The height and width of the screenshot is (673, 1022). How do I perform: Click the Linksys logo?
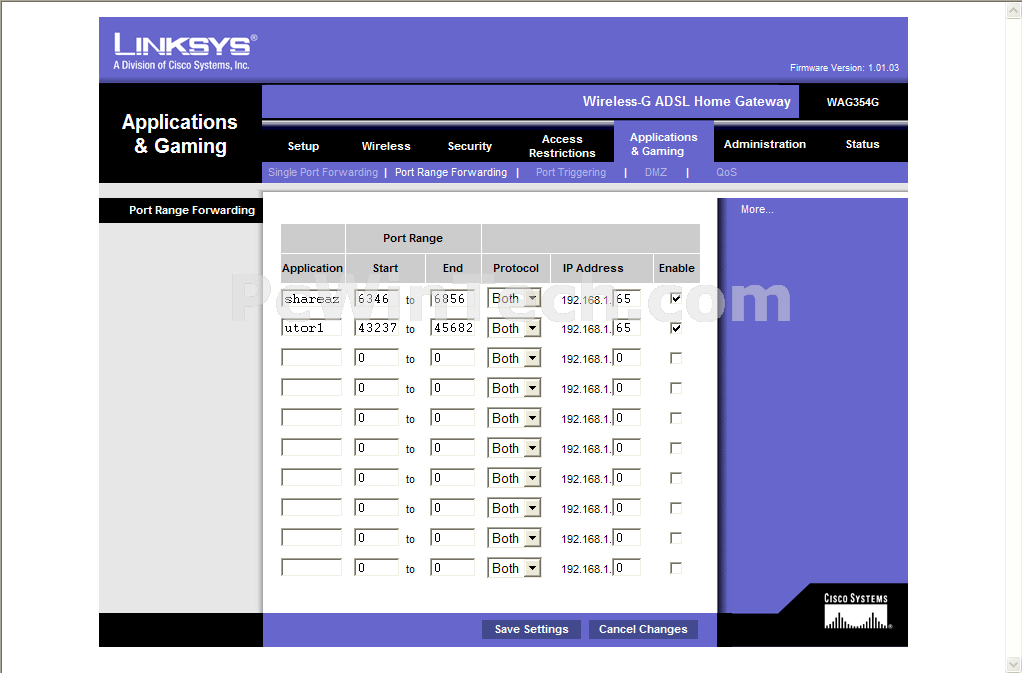(185, 51)
